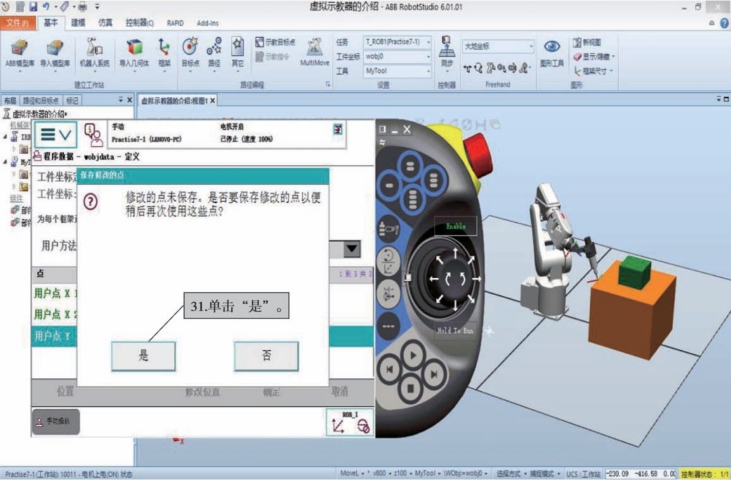
Task: Open the MoveL instruction template in status bar
Action: (352, 473)
